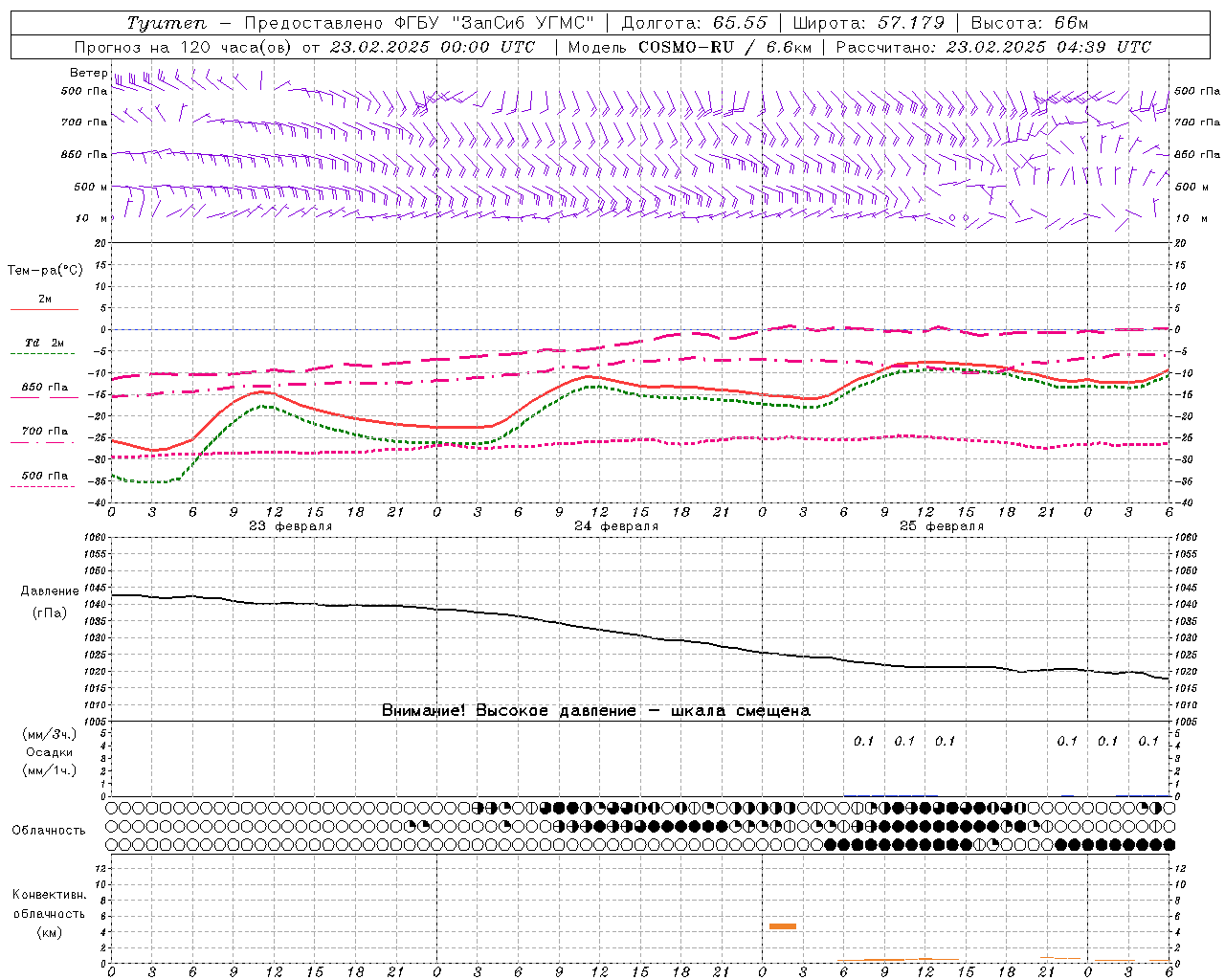Image resolution: width=1225 pixels, height=980 pixels.
Task: Click the Осадки panel label
Action: point(50,752)
